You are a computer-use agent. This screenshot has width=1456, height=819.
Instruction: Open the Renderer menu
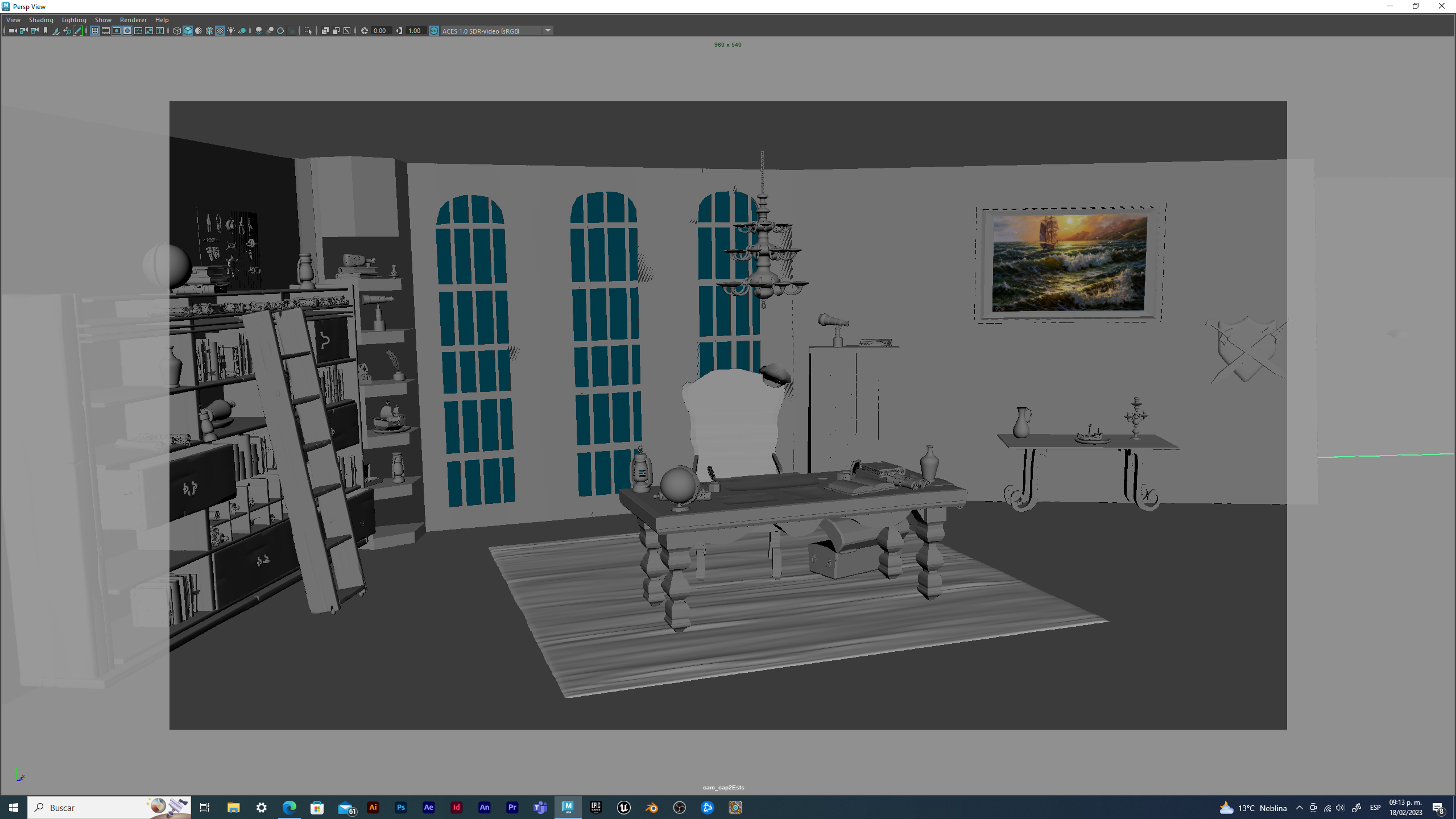click(x=133, y=20)
